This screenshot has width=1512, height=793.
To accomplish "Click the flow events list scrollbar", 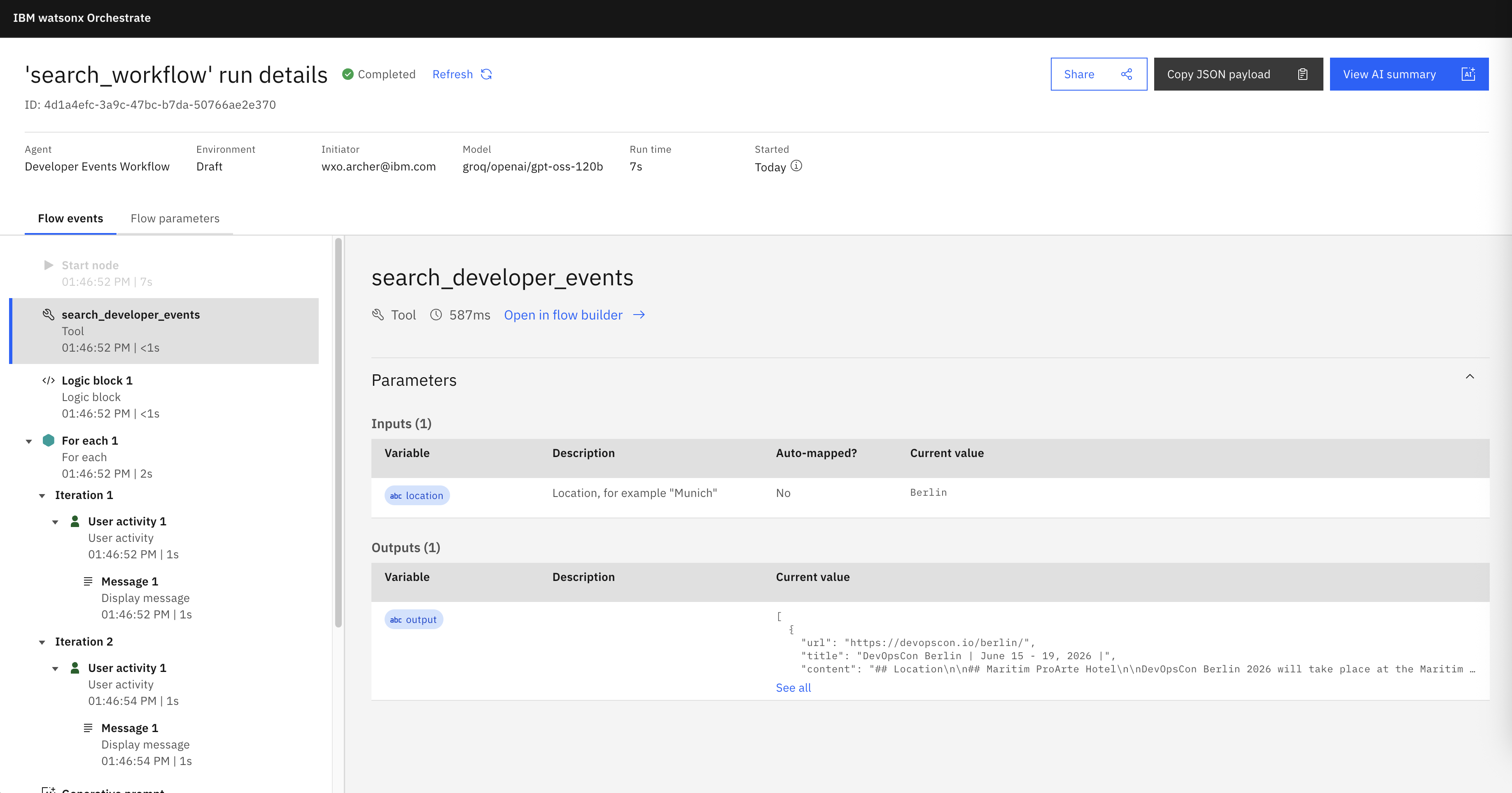I will 338,432.
